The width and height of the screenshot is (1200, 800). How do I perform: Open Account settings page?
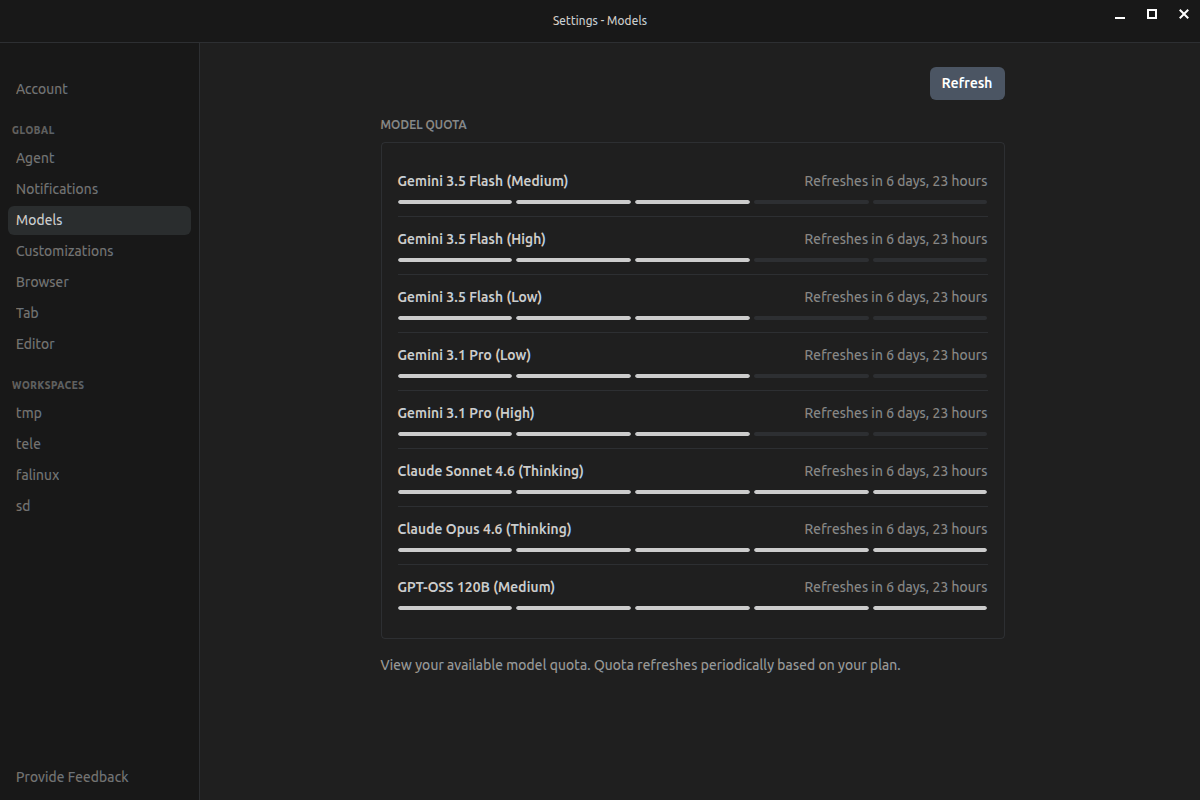[x=42, y=89]
